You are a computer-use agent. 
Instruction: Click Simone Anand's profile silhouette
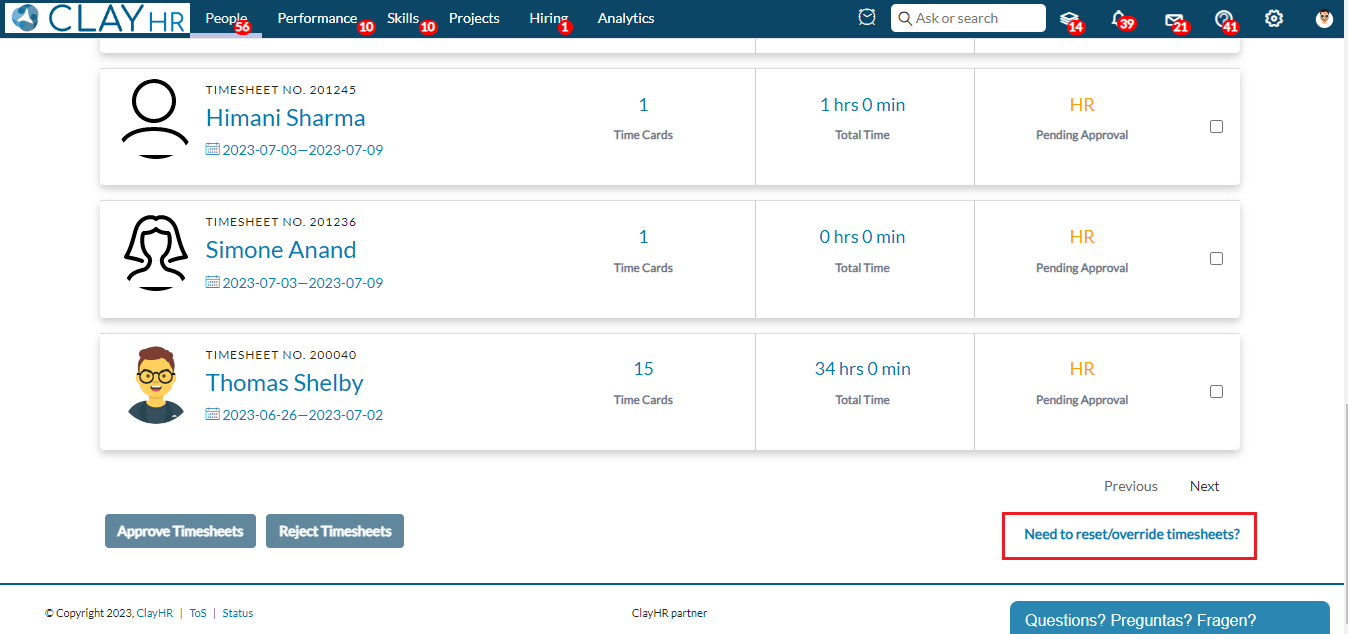[155, 252]
